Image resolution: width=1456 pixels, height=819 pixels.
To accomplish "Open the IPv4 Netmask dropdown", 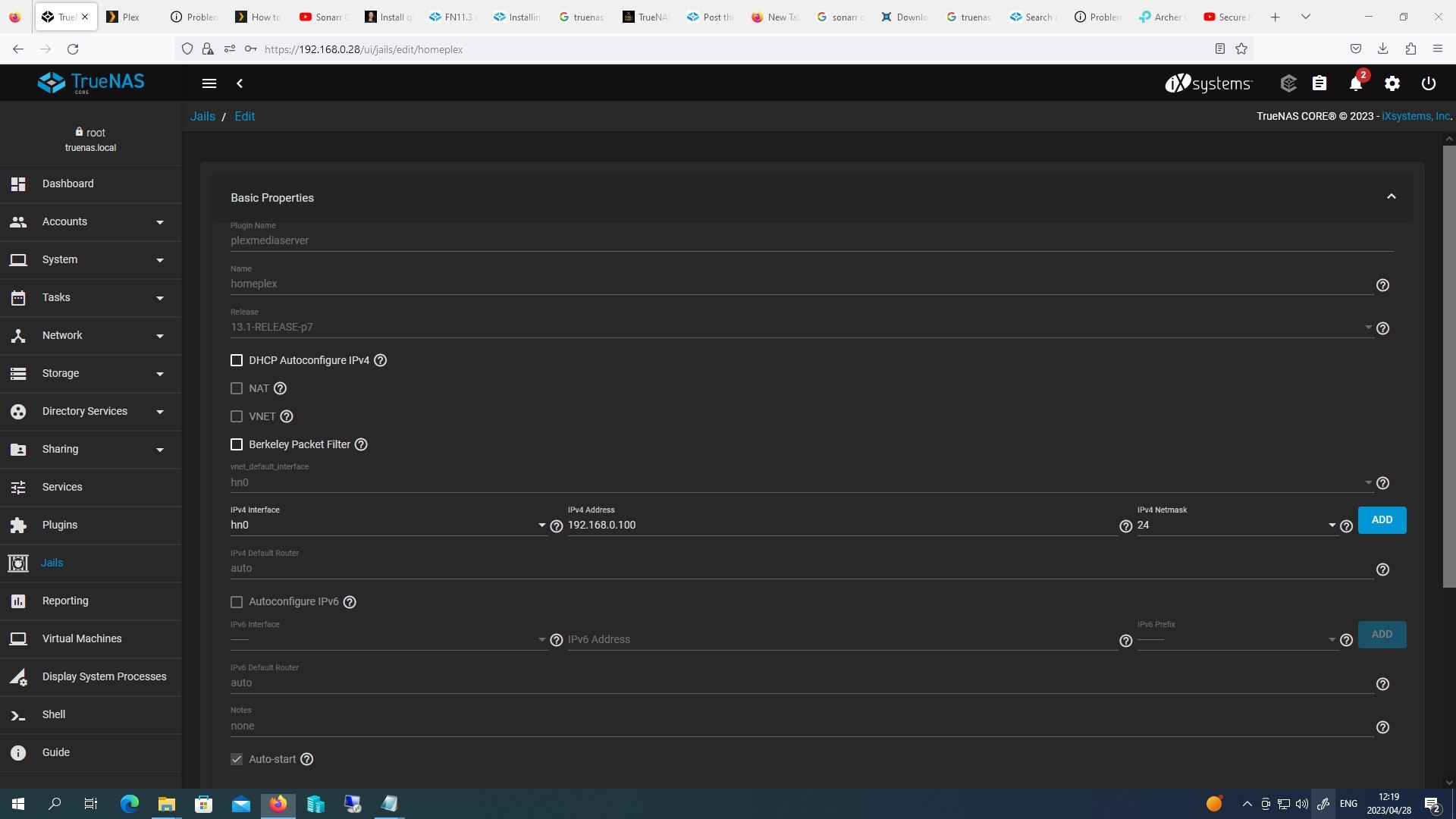I will 1236,525.
